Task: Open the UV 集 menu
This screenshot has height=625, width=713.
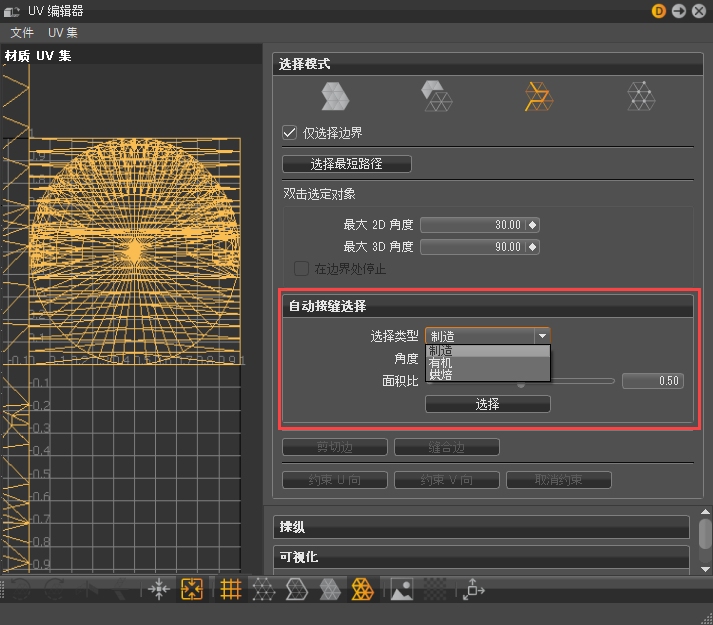Action: pos(63,33)
